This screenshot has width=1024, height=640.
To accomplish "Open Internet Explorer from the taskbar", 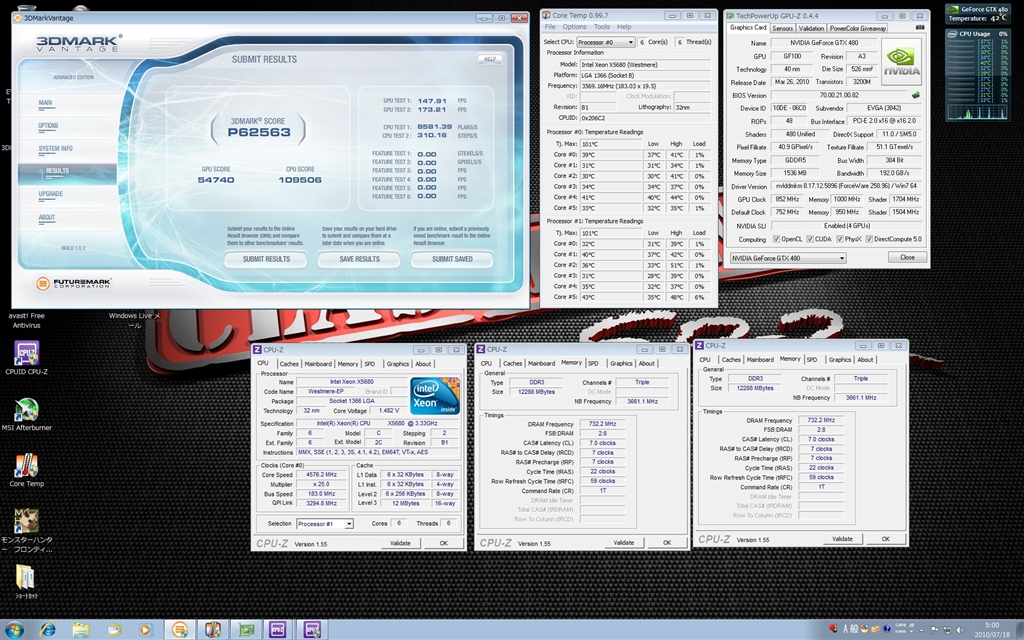I will click(x=47, y=629).
